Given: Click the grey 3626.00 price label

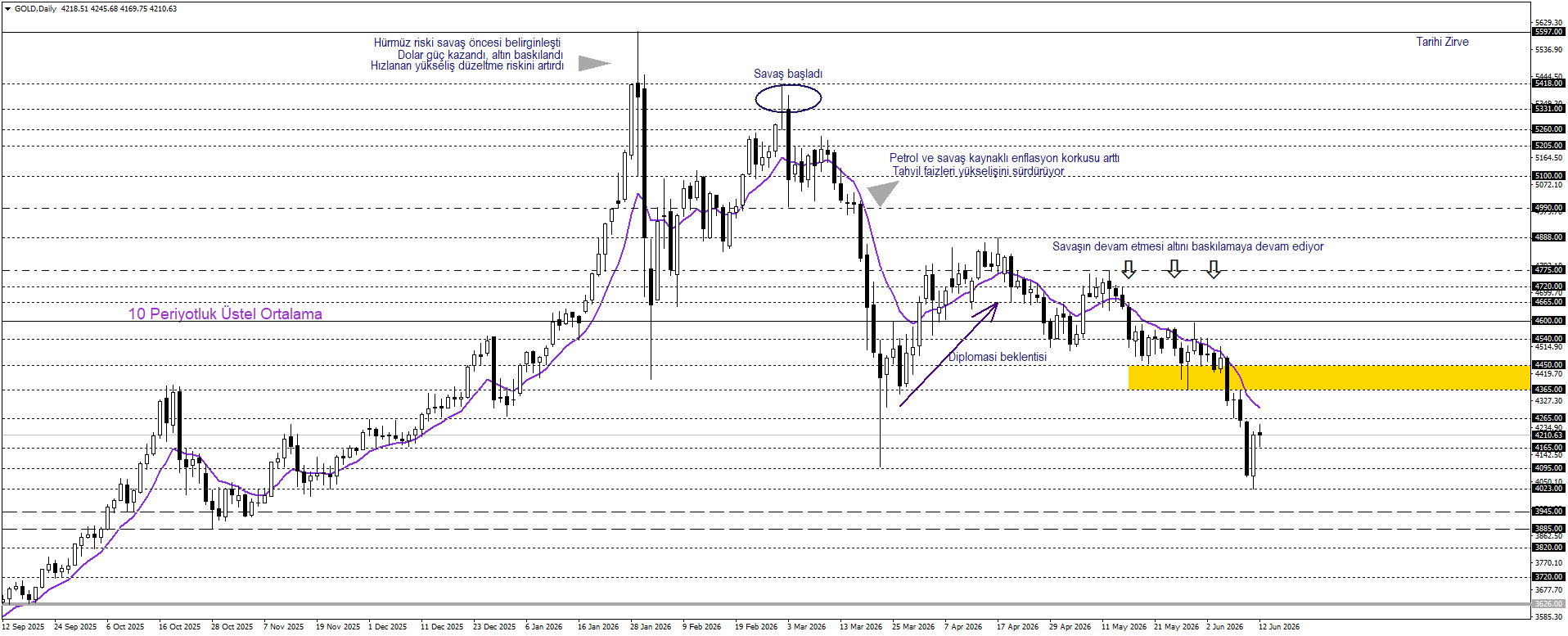Looking at the screenshot, I should (x=1548, y=604).
